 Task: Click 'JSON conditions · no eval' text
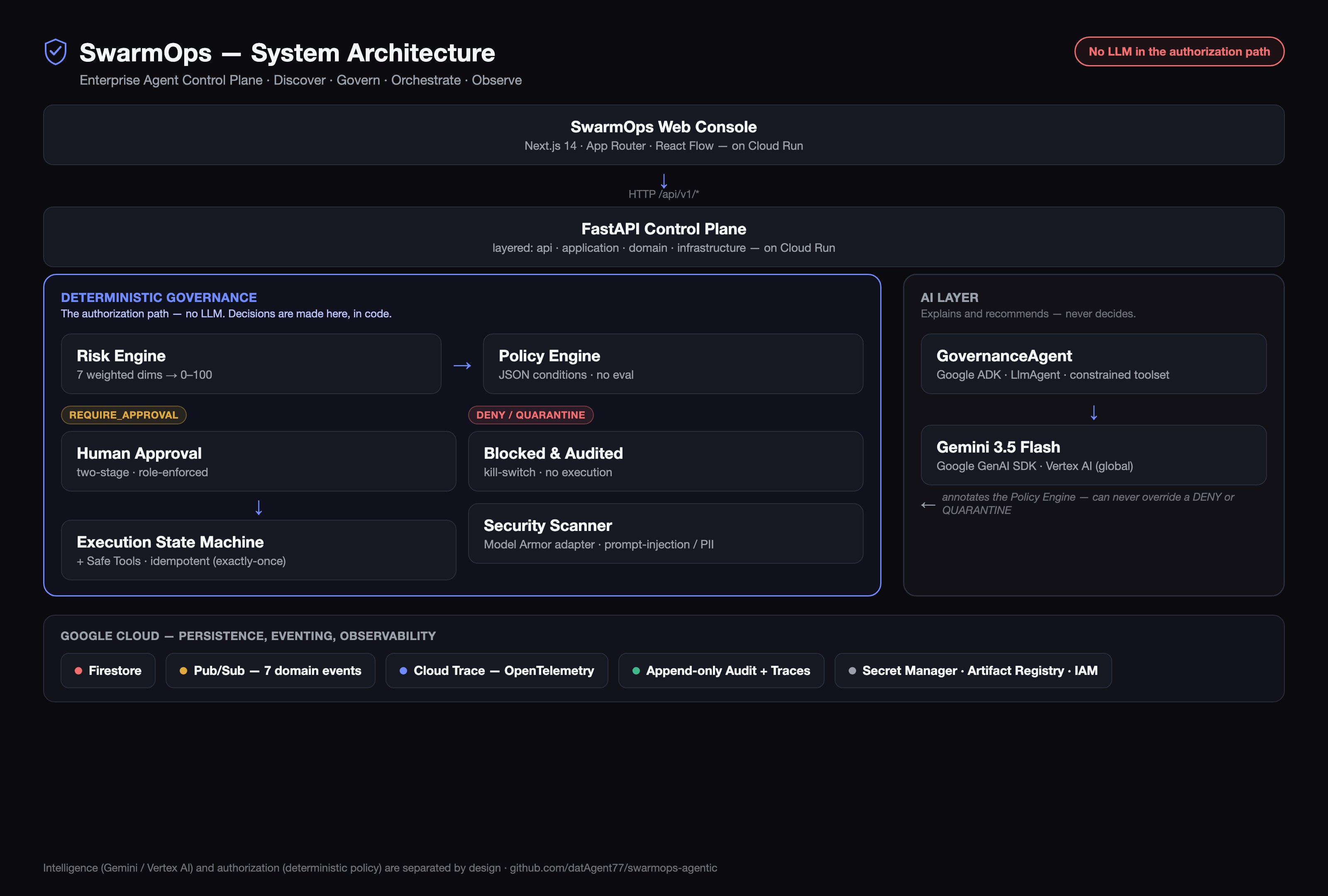566,375
